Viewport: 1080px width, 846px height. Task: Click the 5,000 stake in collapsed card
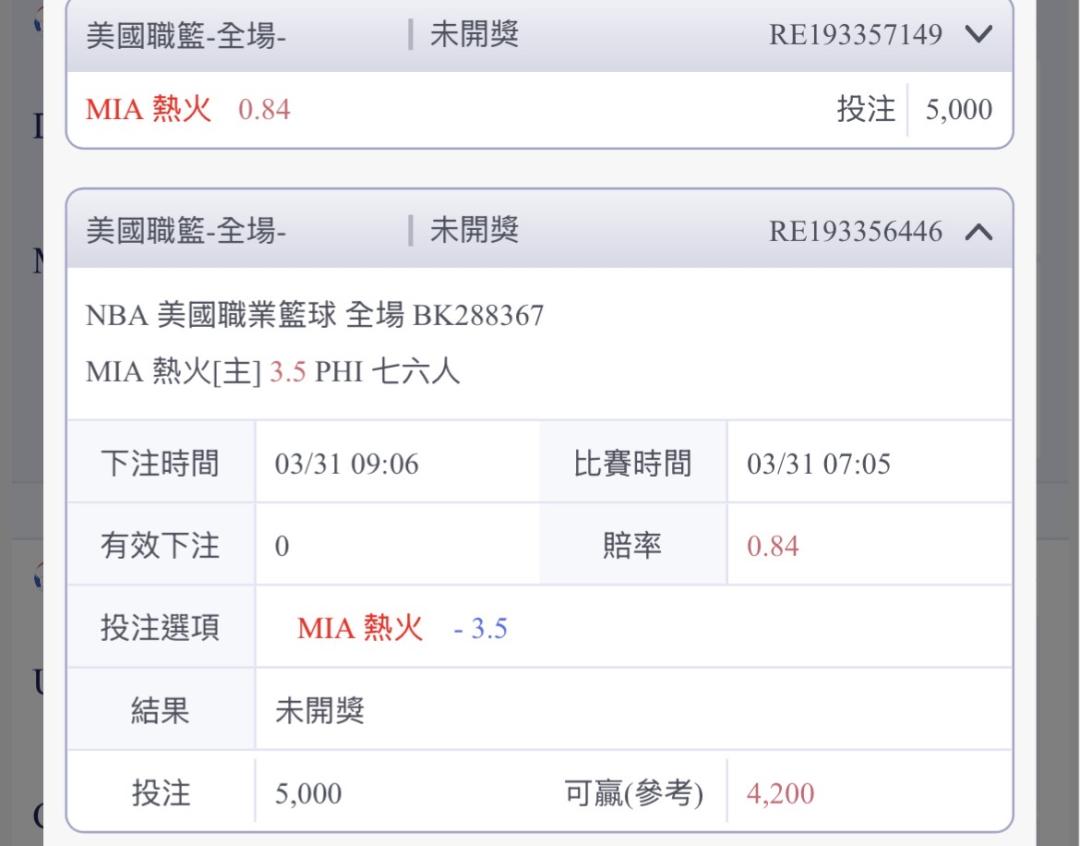point(958,109)
